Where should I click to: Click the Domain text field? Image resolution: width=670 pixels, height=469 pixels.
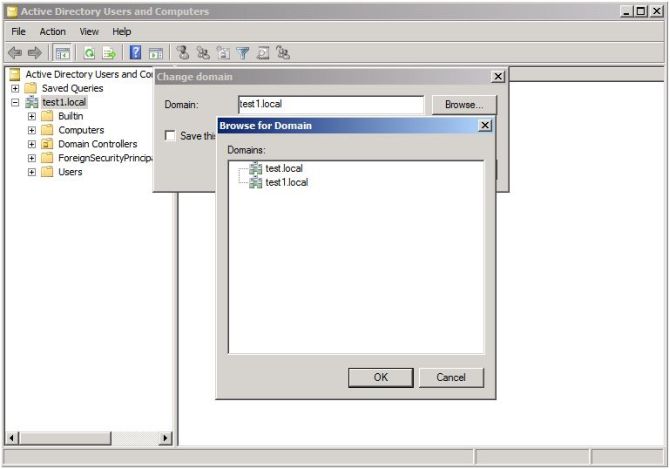point(331,104)
